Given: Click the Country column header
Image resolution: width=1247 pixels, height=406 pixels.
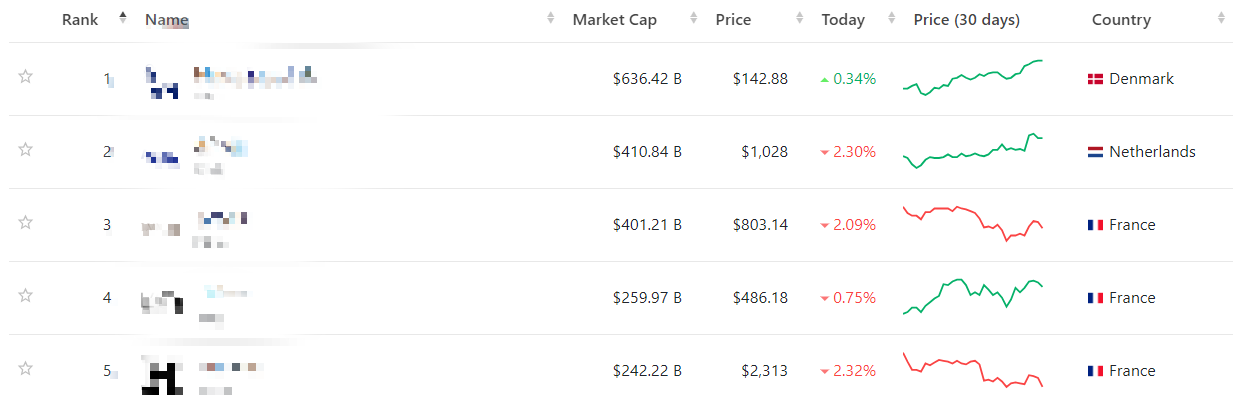Looking at the screenshot, I should [x=1121, y=20].
